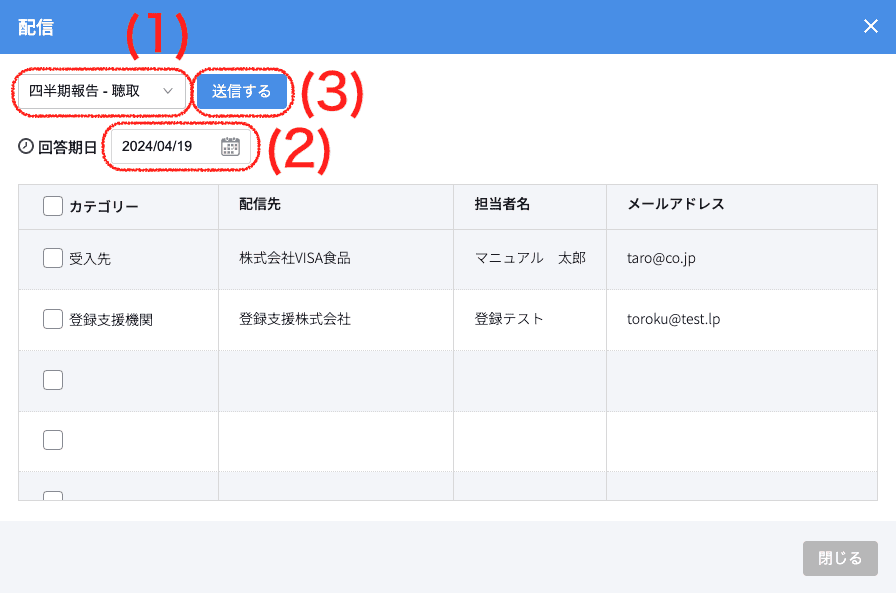Tick the second empty row checkbox
Image resolution: width=896 pixels, height=593 pixels.
53,440
